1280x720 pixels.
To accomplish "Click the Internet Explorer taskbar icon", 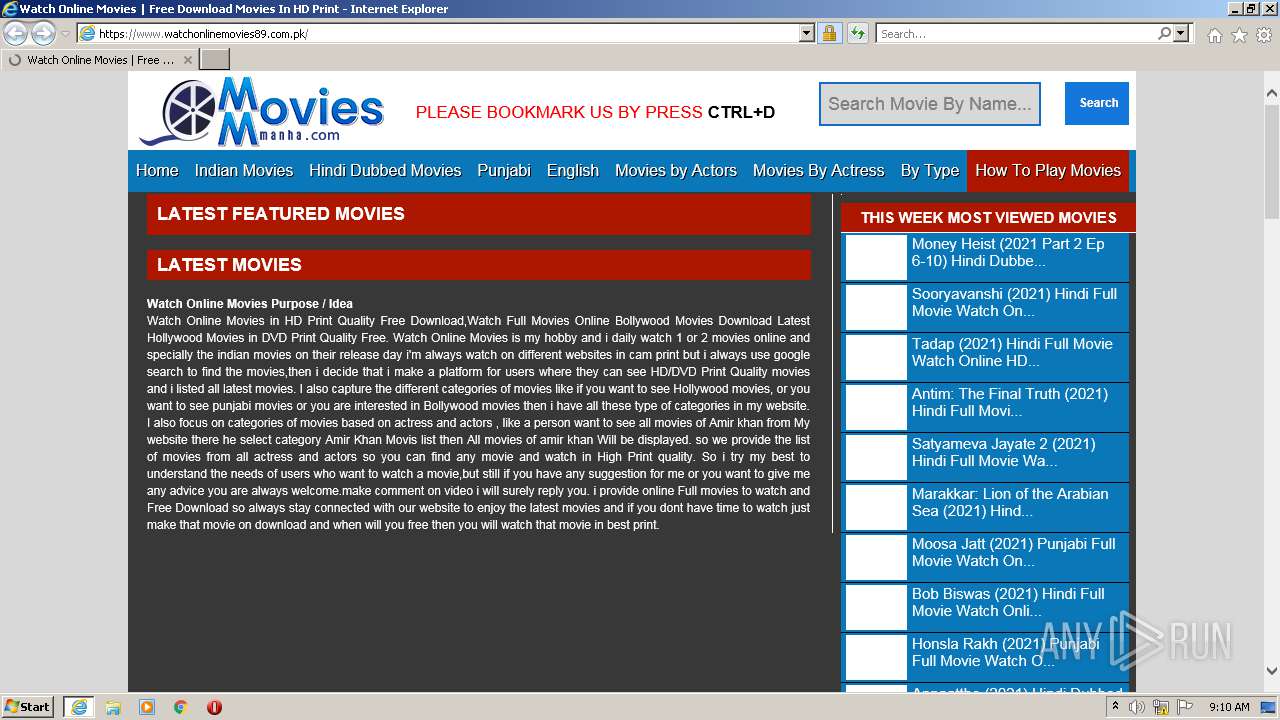I will (78, 707).
